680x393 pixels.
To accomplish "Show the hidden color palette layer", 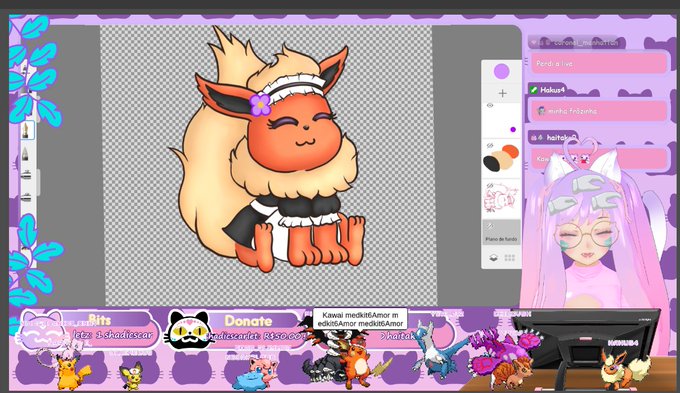I will point(490,145).
